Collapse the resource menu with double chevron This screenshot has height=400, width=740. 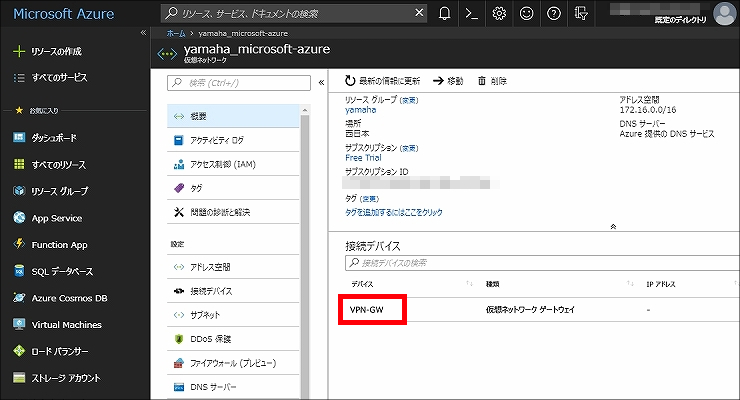(321, 83)
